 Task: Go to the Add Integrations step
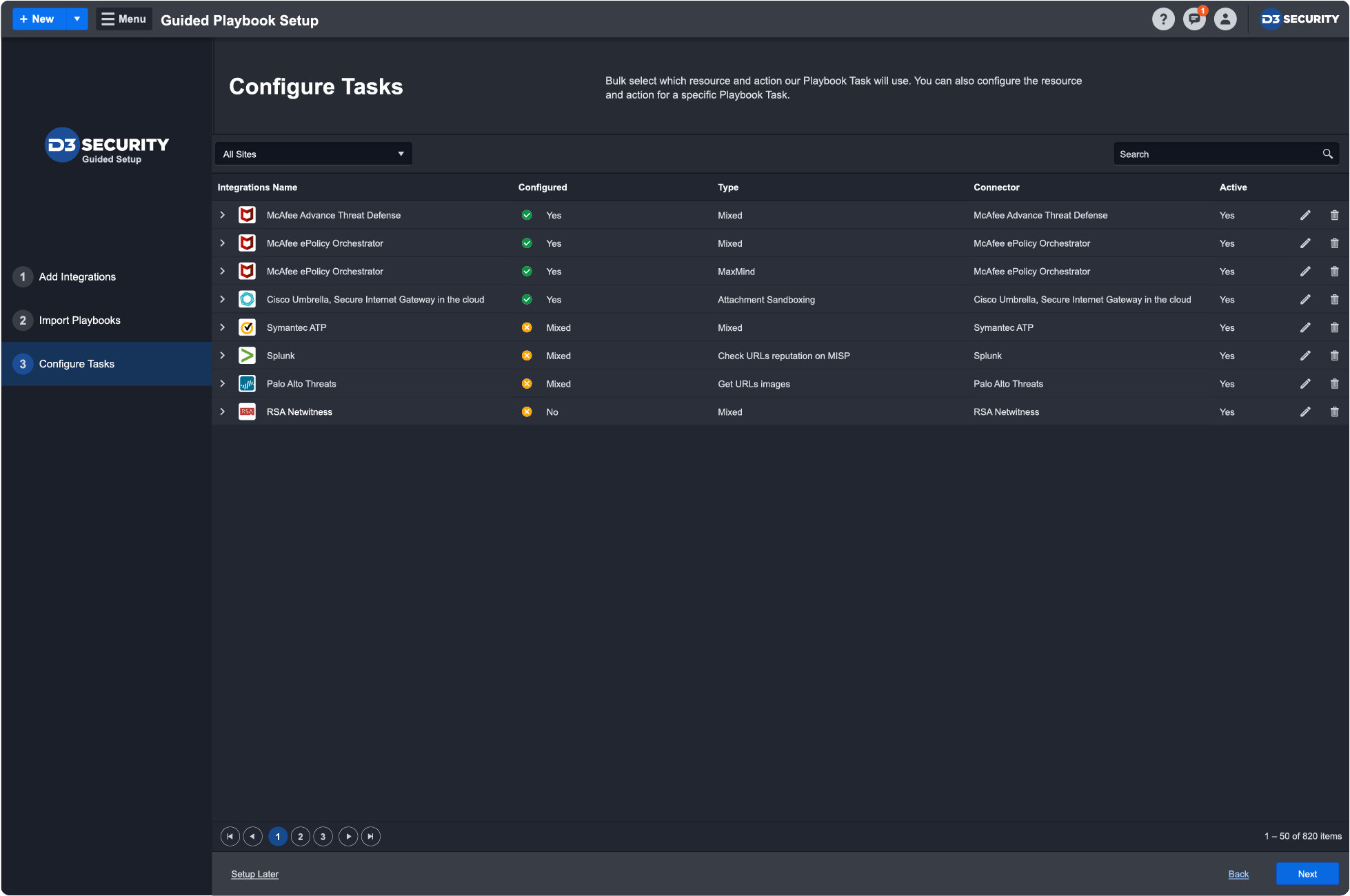pyautogui.click(x=77, y=277)
